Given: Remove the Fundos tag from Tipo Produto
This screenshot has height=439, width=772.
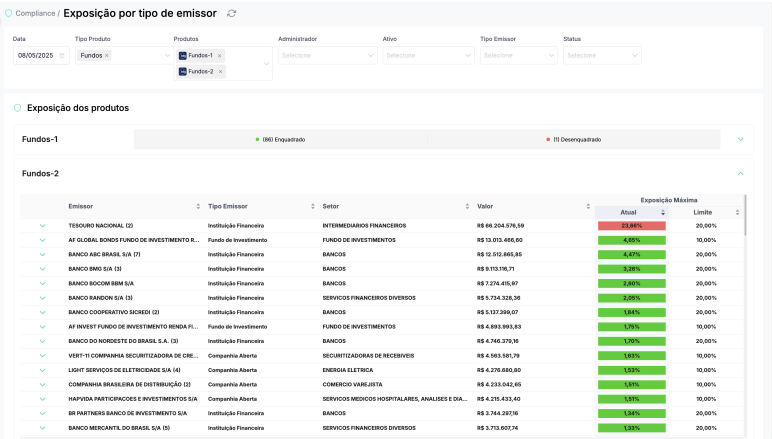Looking at the screenshot, I should click(x=106, y=56).
